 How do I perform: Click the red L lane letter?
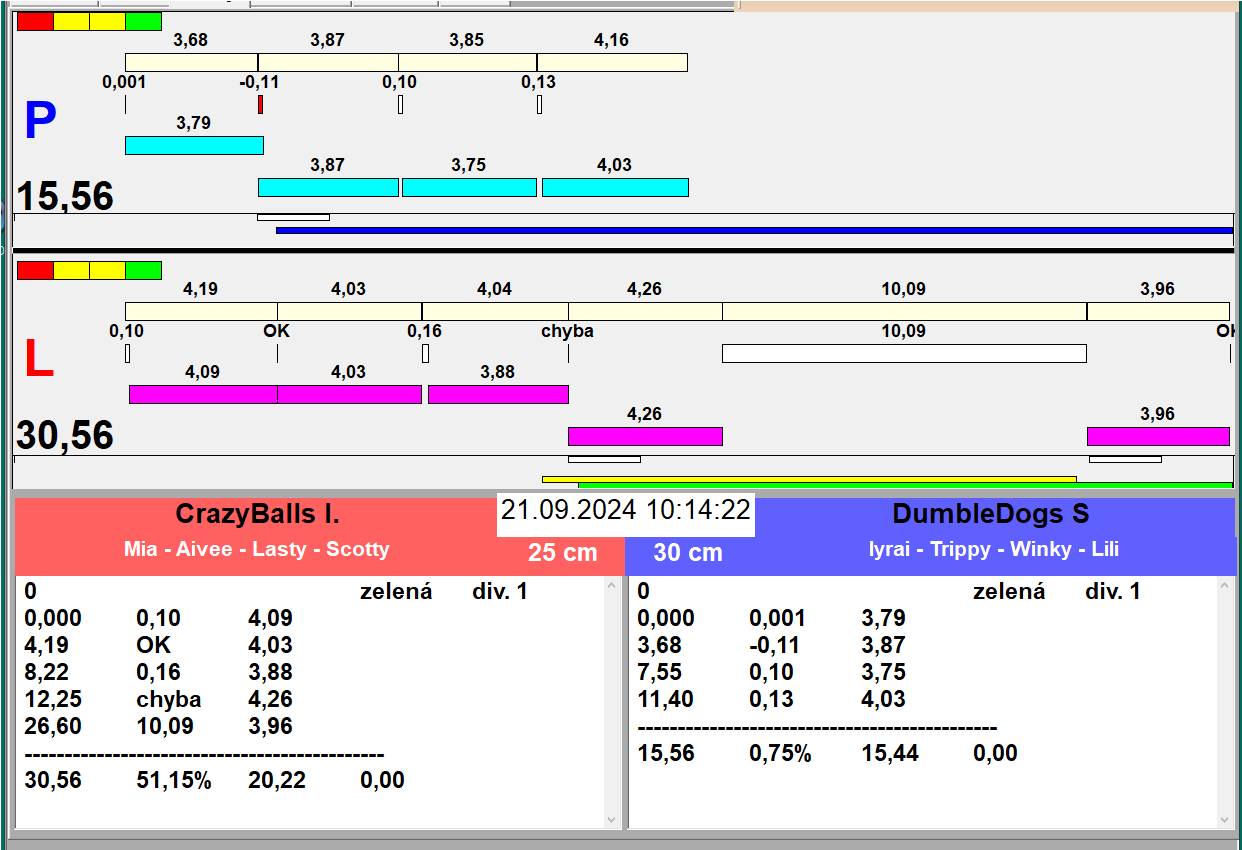point(38,360)
